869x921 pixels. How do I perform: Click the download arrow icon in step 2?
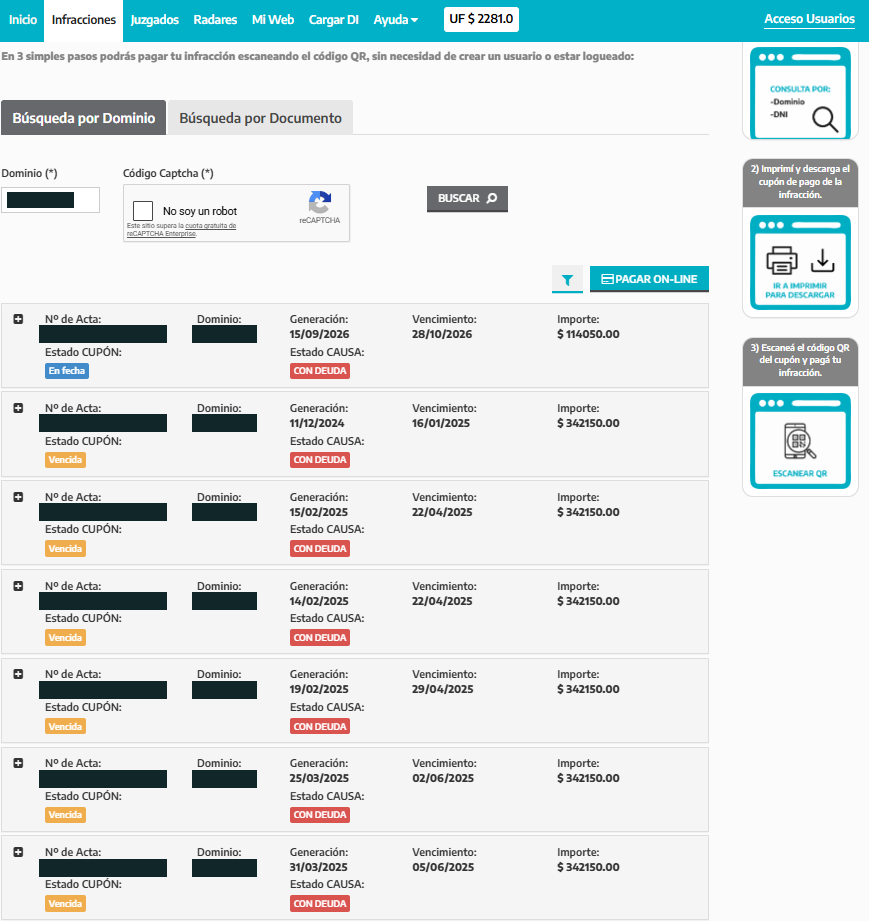[x=823, y=261]
